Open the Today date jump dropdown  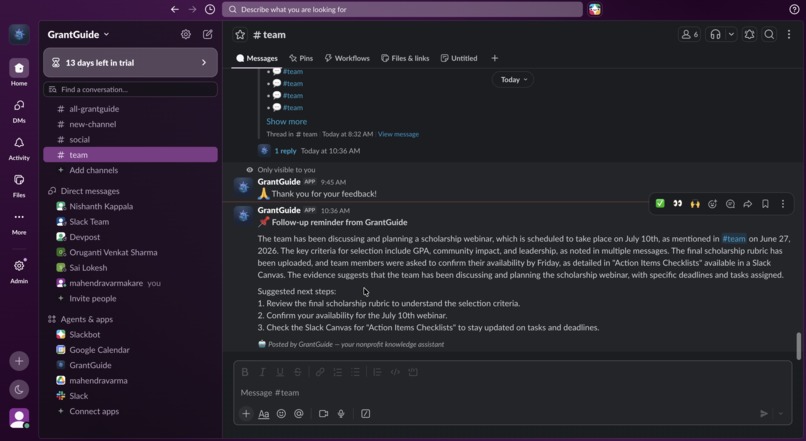pyautogui.click(x=514, y=80)
